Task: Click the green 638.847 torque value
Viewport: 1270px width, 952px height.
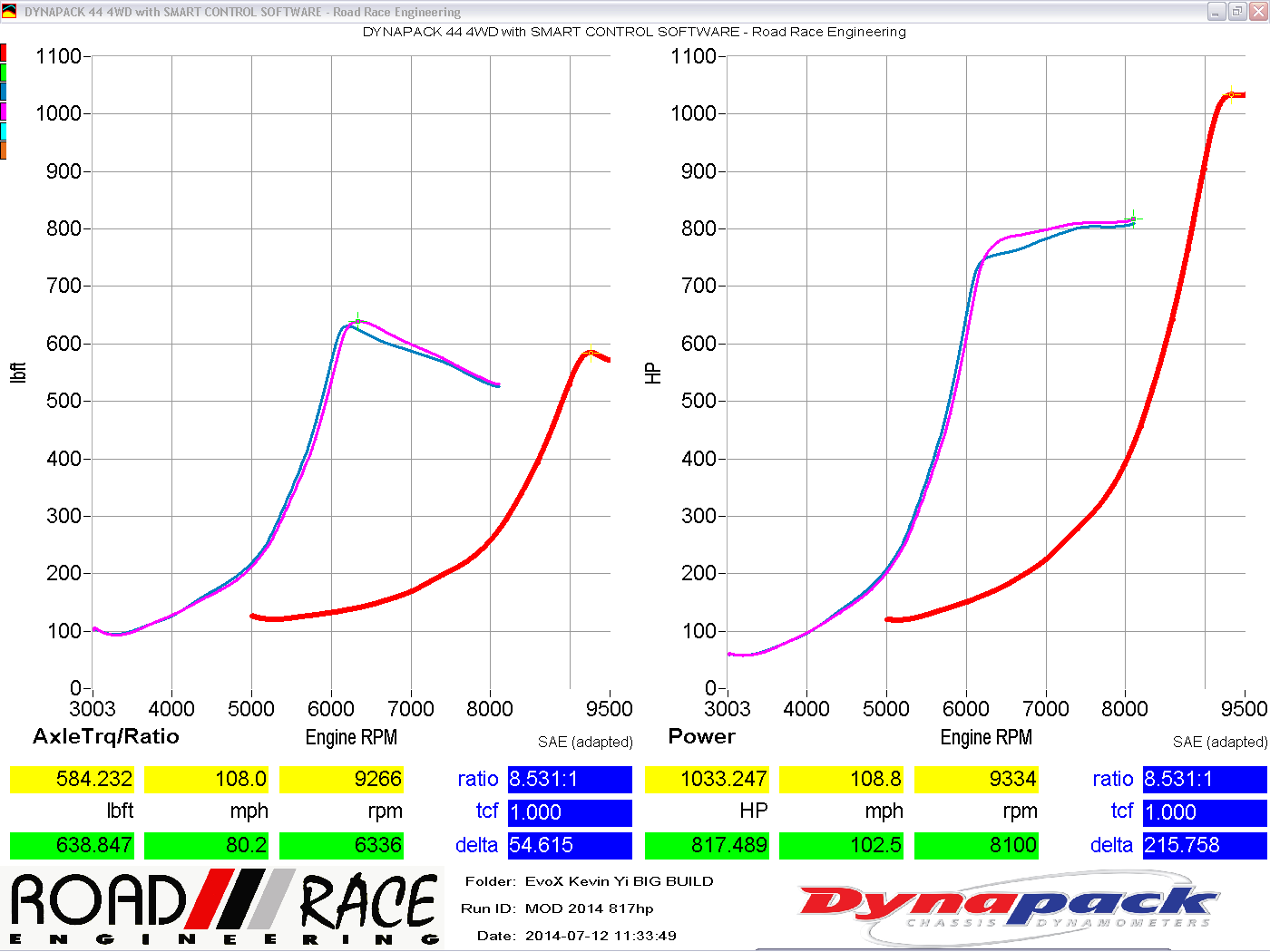Action: pos(72,845)
